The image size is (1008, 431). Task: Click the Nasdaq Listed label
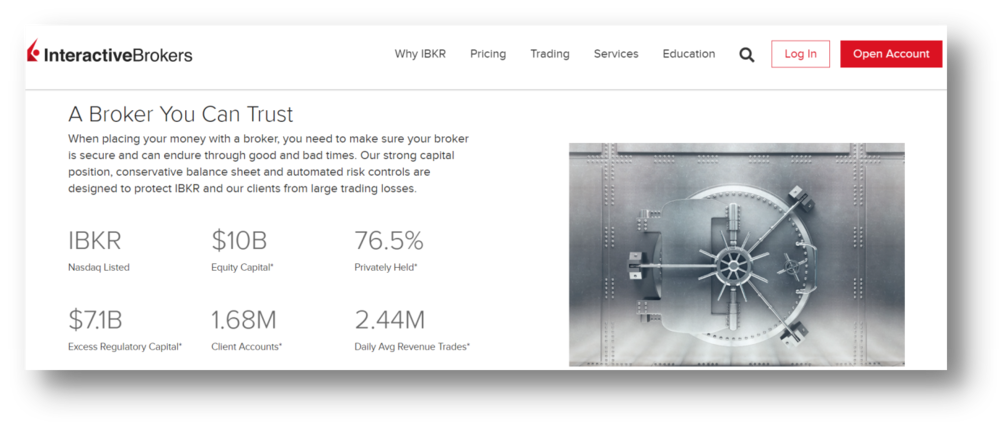[99, 267]
